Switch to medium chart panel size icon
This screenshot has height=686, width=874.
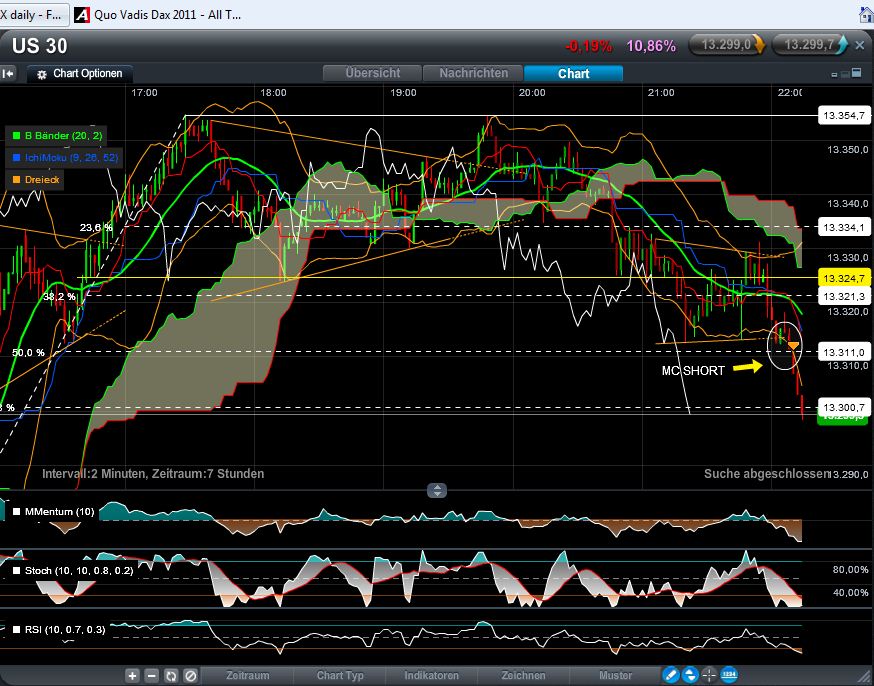[844, 74]
